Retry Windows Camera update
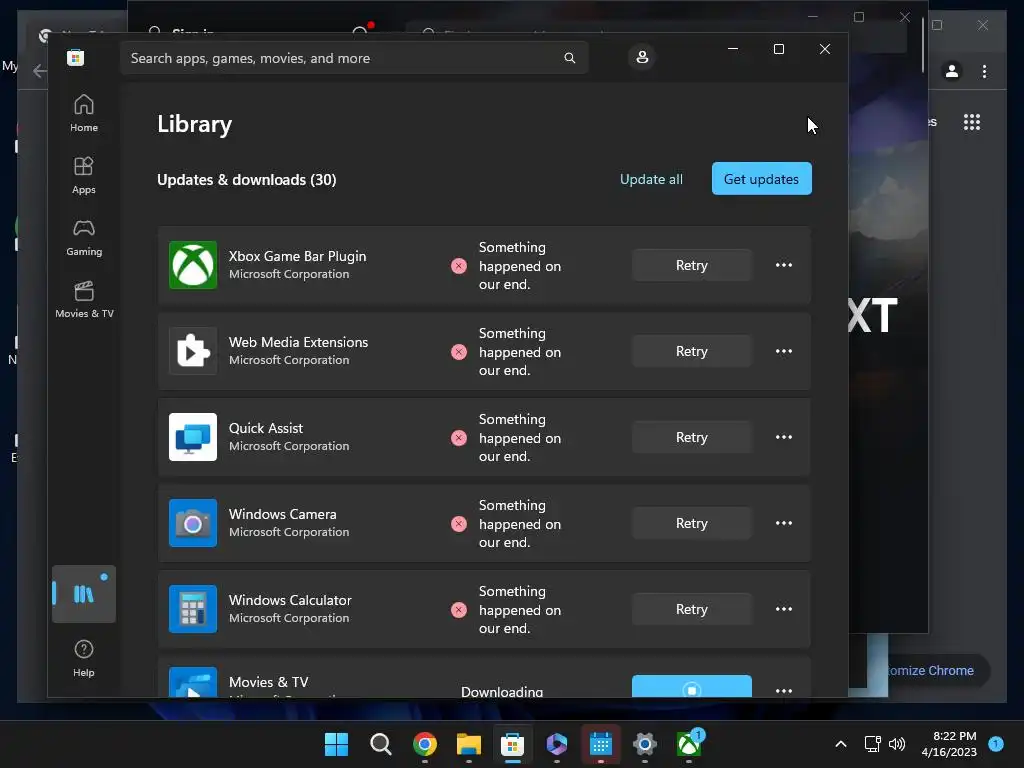Image resolution: width=1024 pixels, height=768 pixels. click(692, 523)
